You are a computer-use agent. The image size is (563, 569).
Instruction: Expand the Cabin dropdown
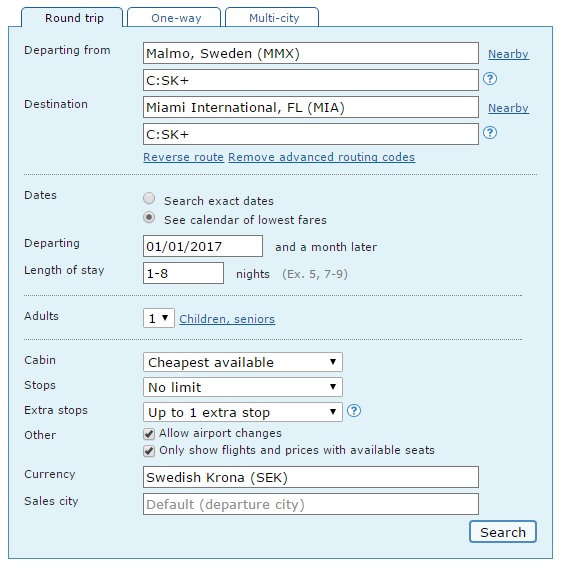coord(242,362)
